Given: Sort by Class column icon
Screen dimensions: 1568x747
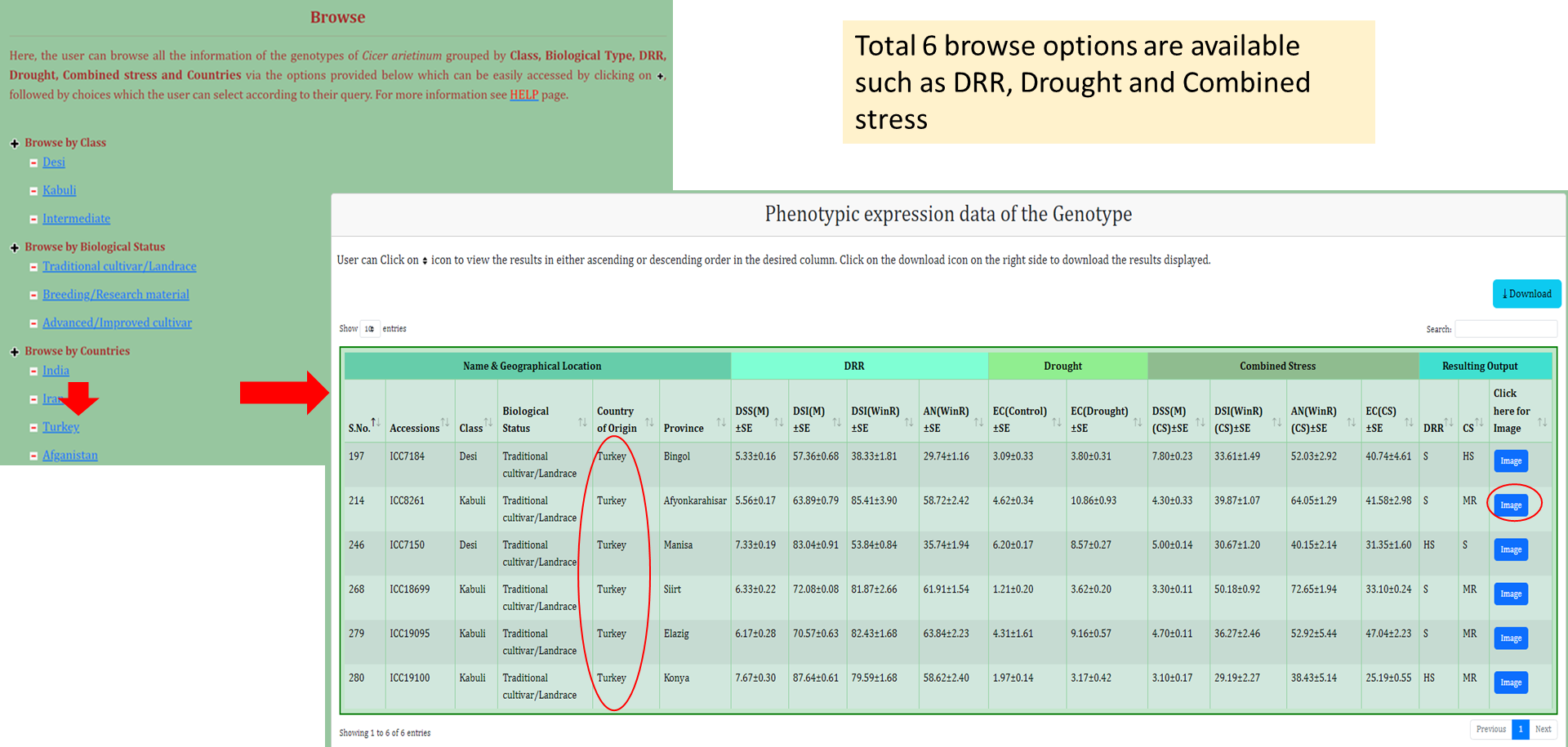Looking at the screenshot, I should 488,422.
